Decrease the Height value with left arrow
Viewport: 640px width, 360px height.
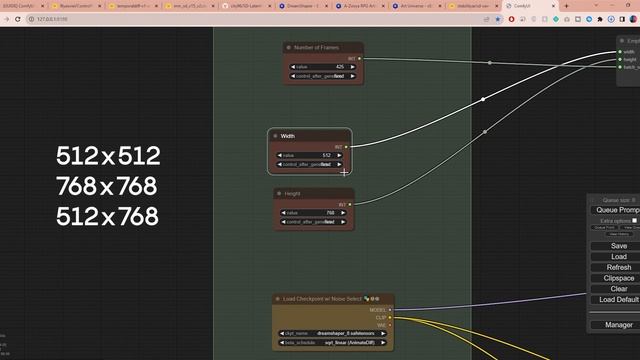(x=283, y=213)
